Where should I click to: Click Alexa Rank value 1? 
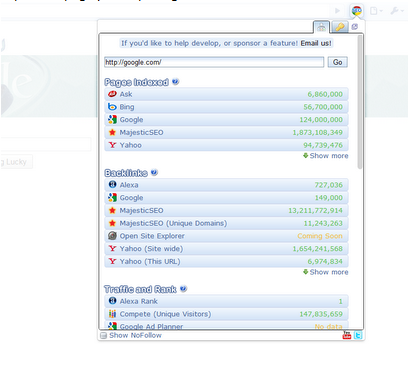click(x=341, y=301)
